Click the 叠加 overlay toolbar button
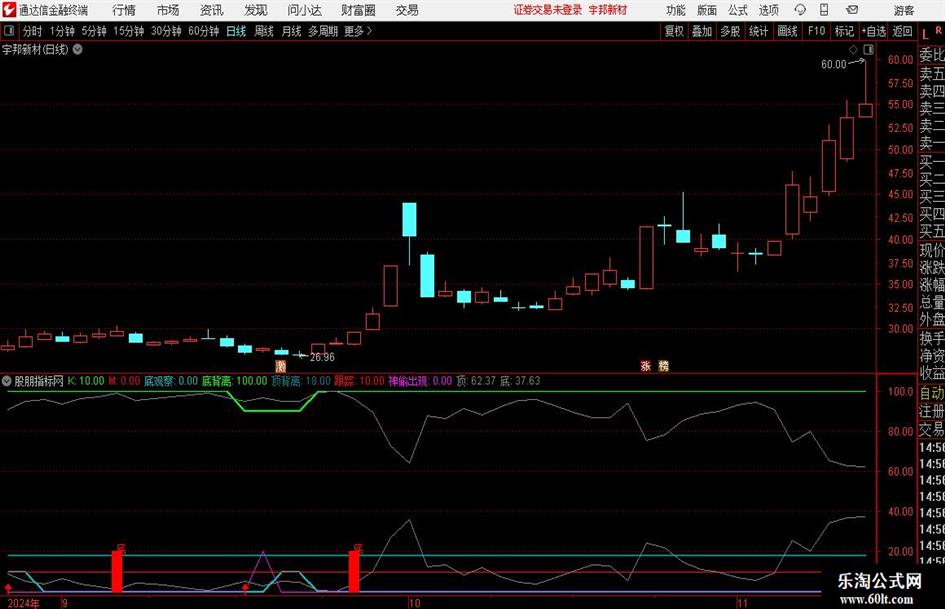 pos(702,31)
